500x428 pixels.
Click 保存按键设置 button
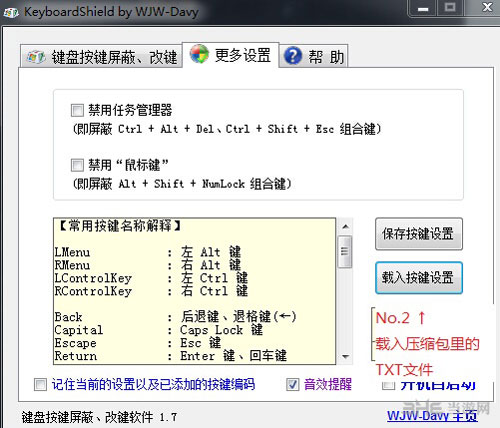tap(419, 234)
